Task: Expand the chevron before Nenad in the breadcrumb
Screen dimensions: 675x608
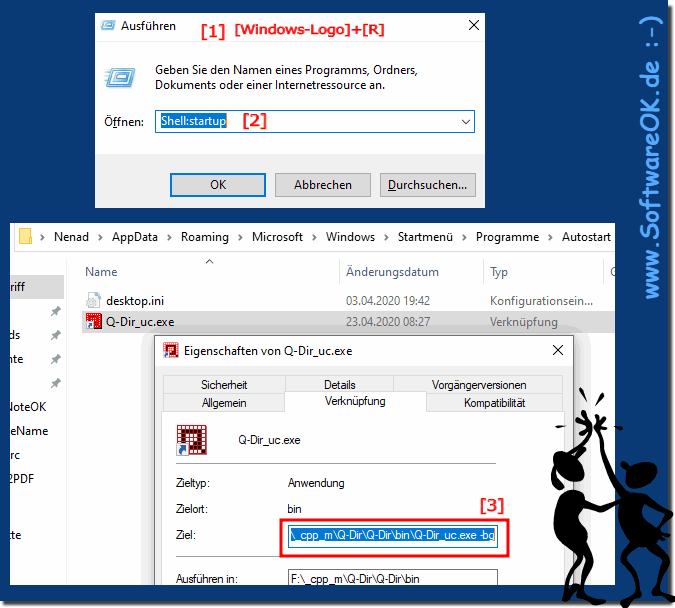Action: click(42, 237)
